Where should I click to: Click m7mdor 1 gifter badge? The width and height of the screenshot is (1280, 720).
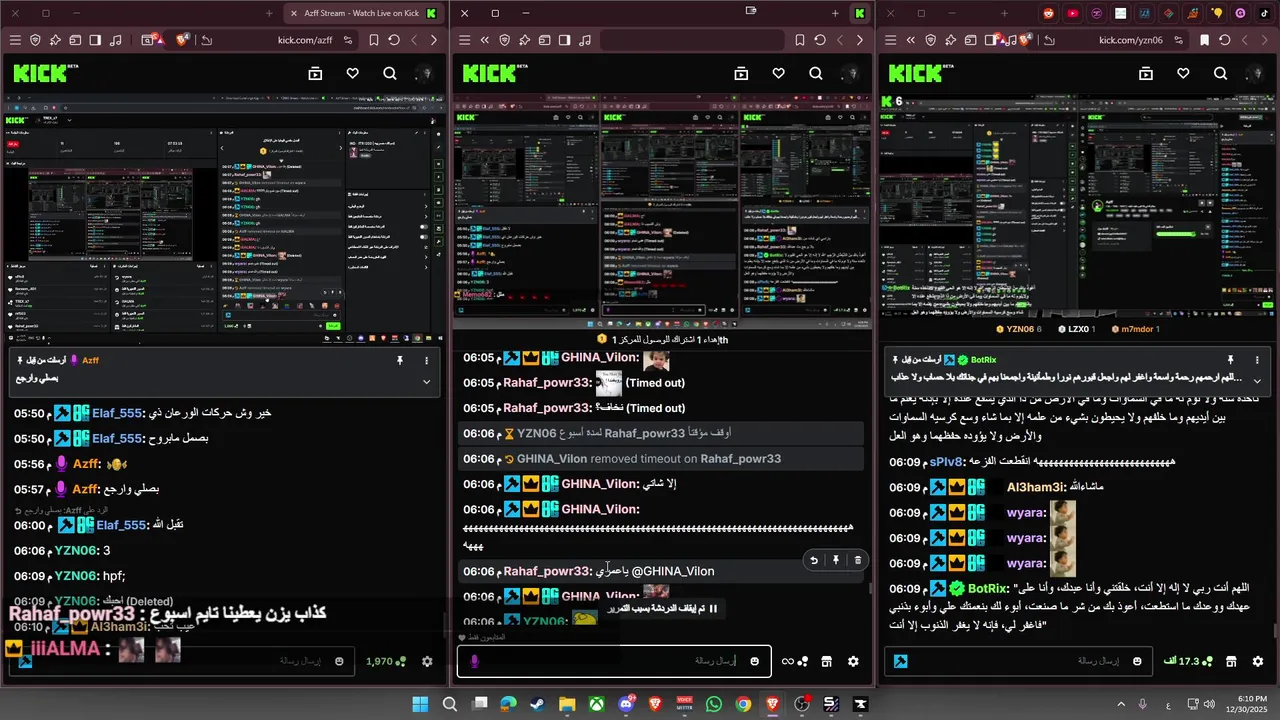coord(1138,329)
